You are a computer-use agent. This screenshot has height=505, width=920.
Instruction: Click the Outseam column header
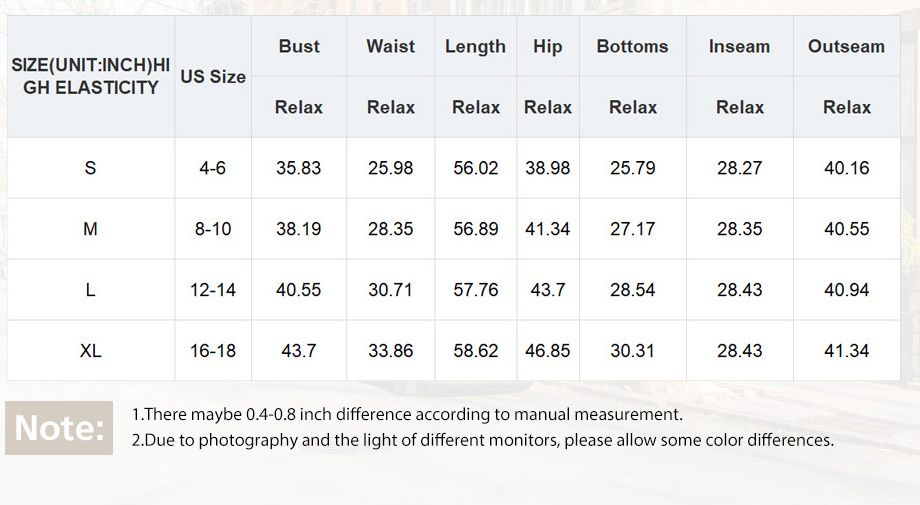click(x=846, y=46)
